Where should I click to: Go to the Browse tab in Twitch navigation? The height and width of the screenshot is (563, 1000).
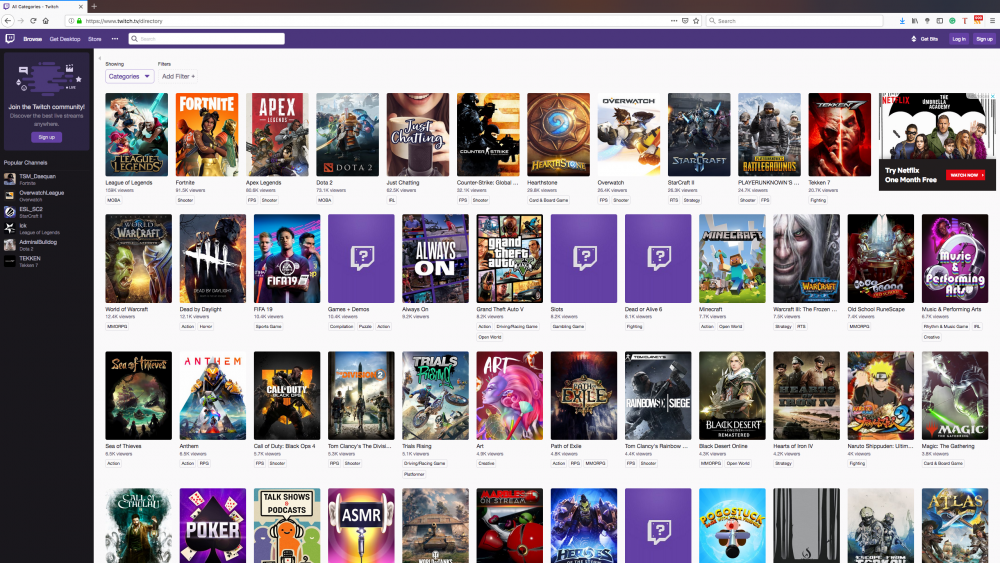pyautogui.click(x=33, y=39)
